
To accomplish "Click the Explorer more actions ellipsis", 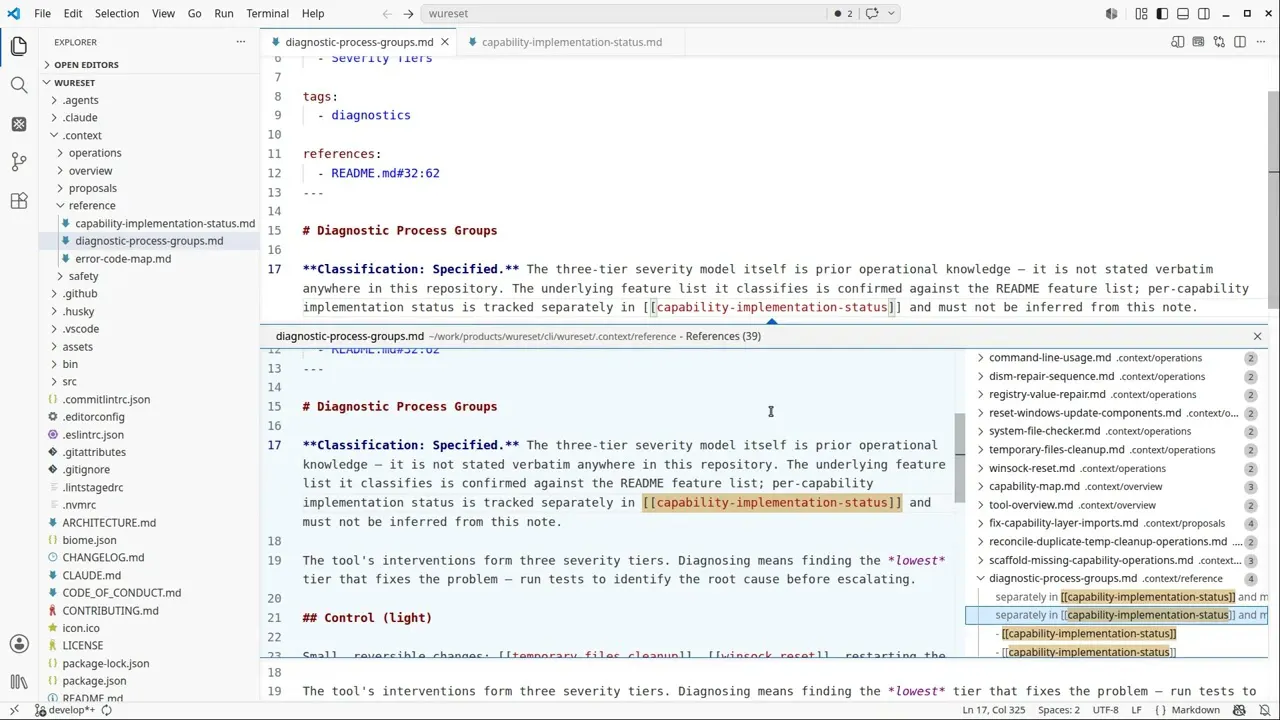I will coord(241,42).
